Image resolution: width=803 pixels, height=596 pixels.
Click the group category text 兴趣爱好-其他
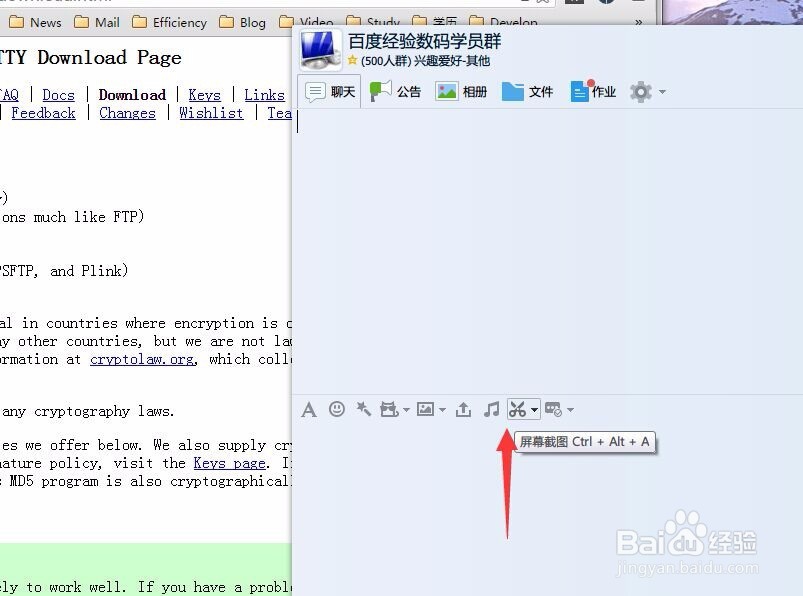pos(452,61)
